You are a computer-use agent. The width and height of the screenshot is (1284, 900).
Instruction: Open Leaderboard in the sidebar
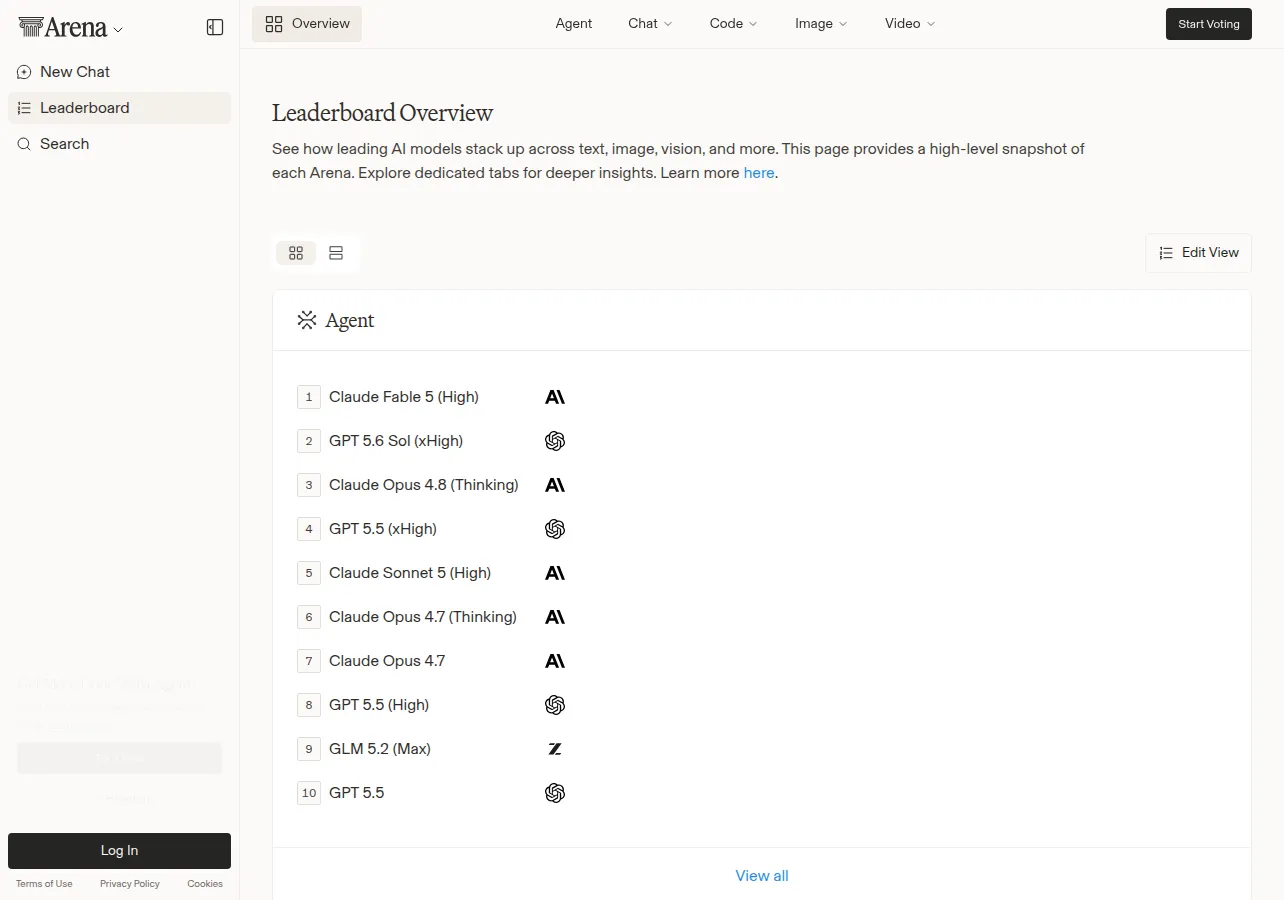[119, 108]
